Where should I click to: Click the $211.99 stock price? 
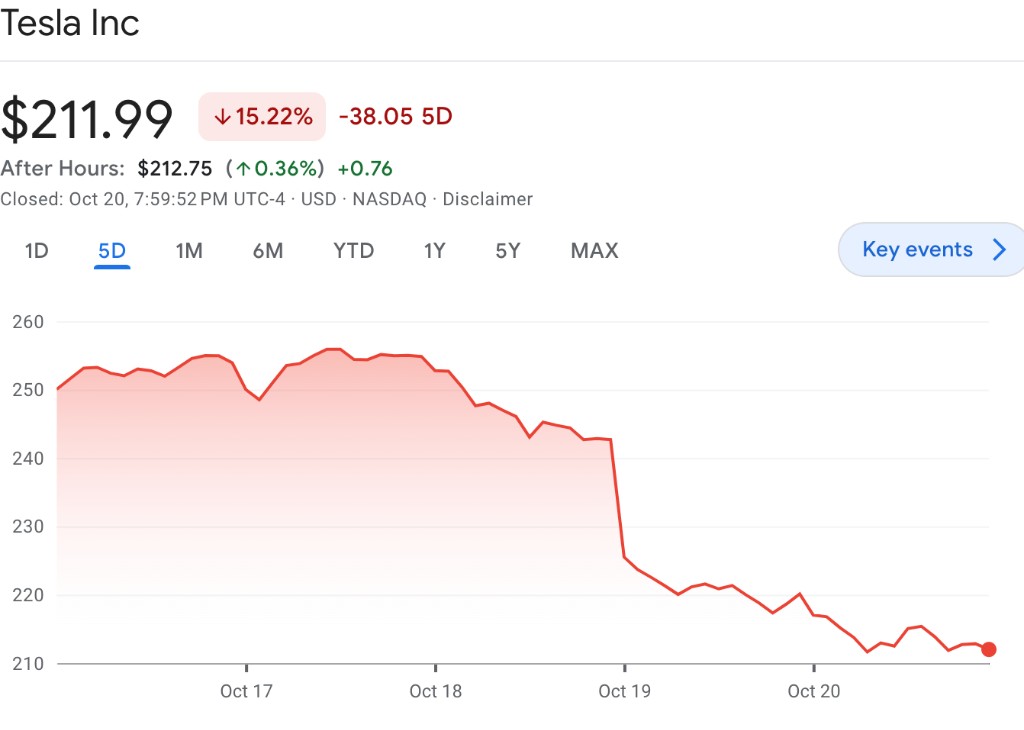(x=87, y=118)
